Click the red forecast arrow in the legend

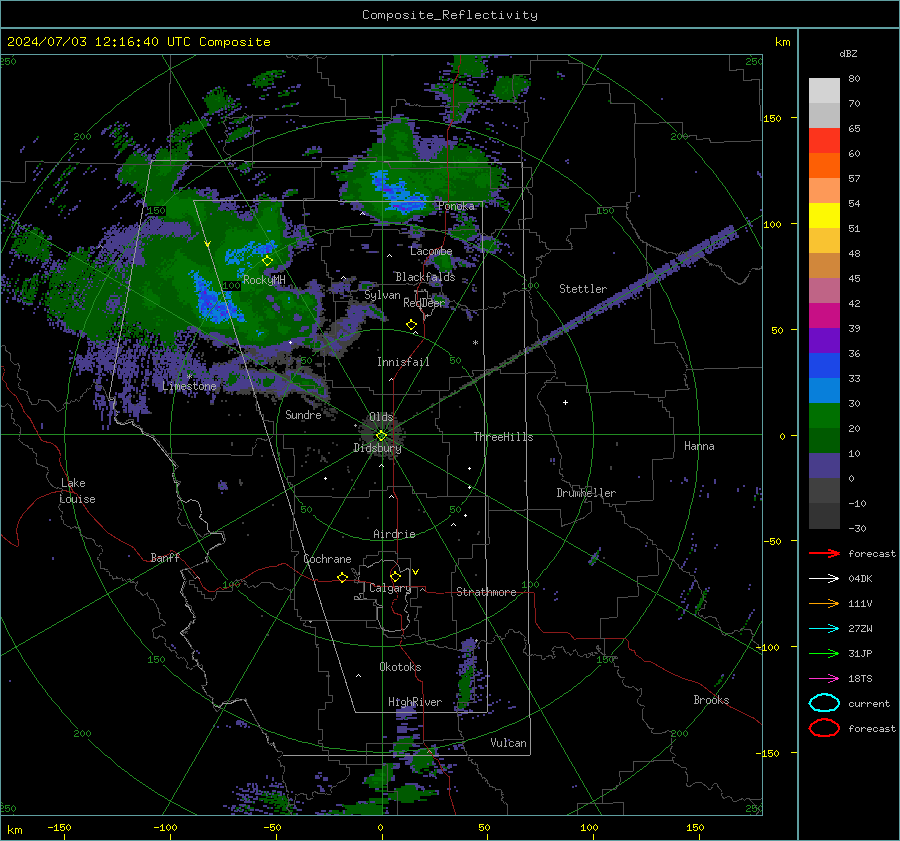click(824, 553)
